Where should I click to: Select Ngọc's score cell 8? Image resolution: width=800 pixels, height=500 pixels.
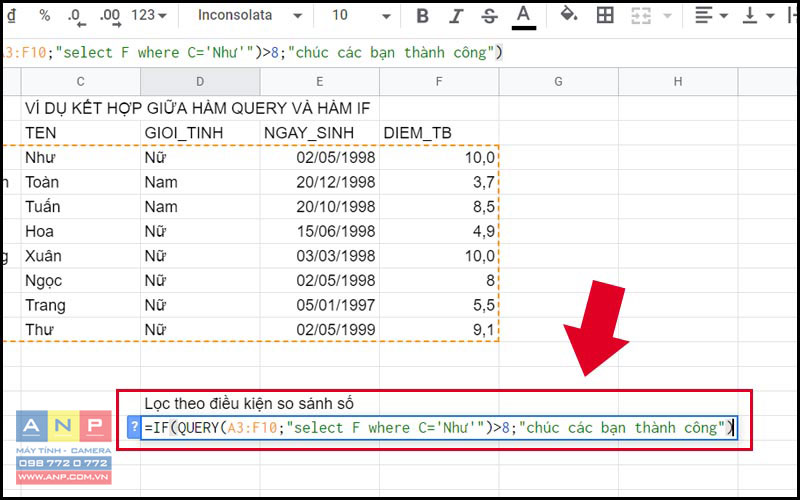439,280
